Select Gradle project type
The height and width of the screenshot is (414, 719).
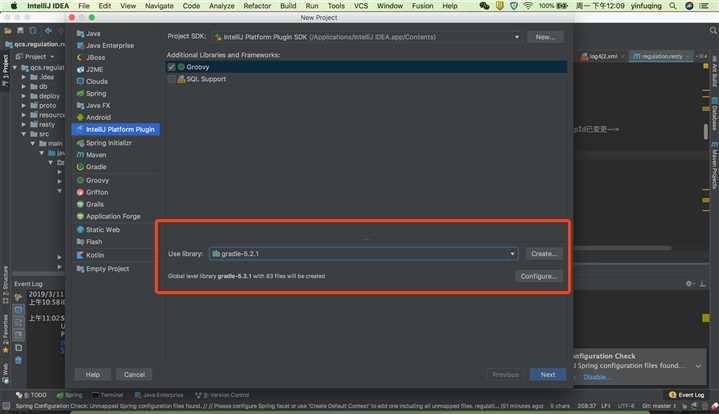click(x=96, y=167)
